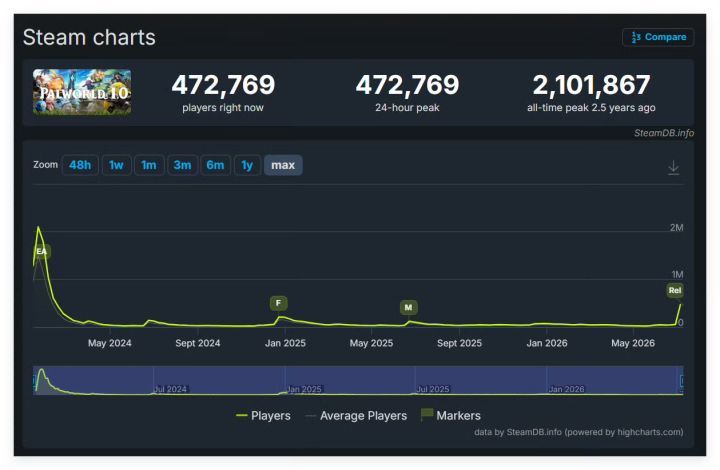Click the 'players right now' count 472,769

pos(223,85)
